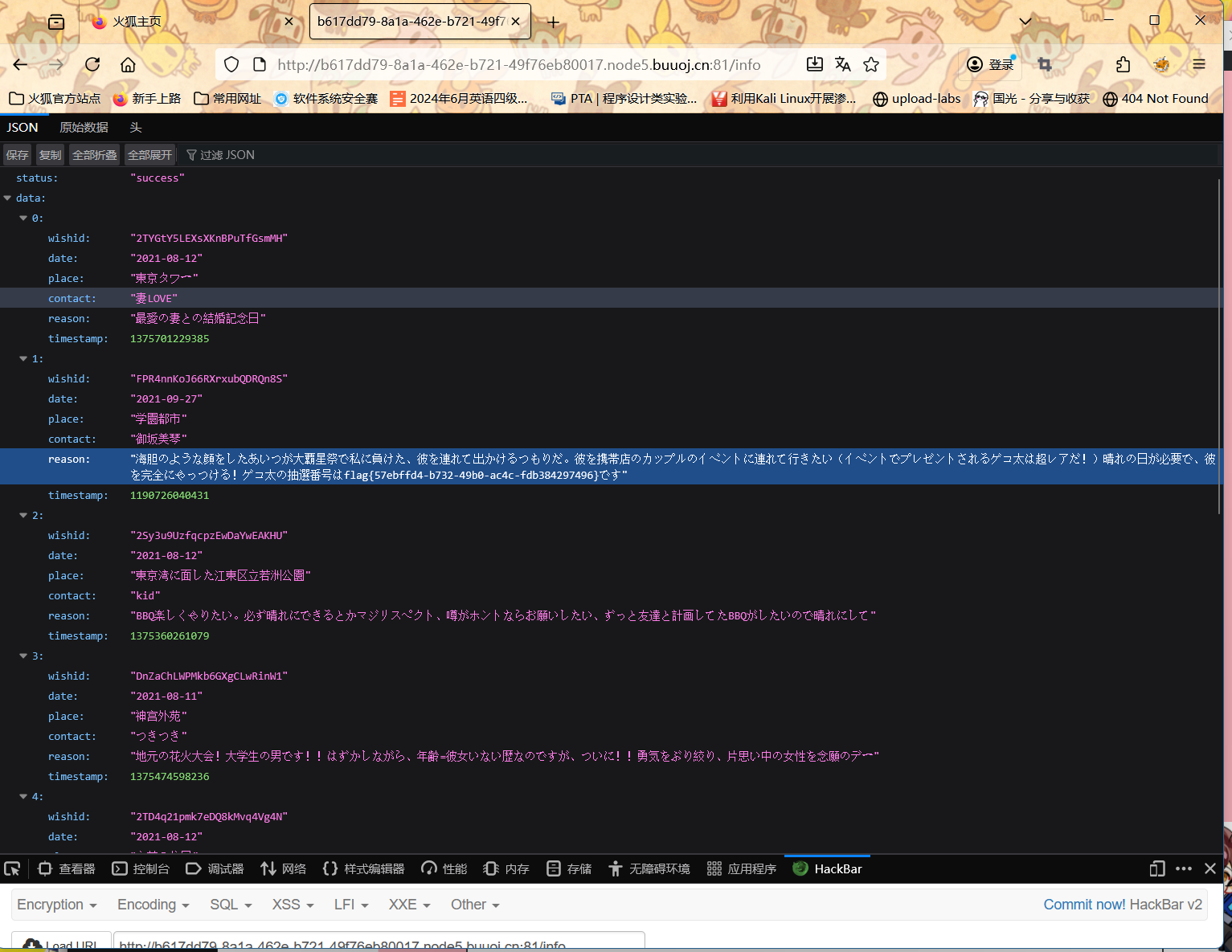Open the 网络 devtools tab
This screenshot has width=1232, height=952.
pyautogui.click(x=284, y=868)
